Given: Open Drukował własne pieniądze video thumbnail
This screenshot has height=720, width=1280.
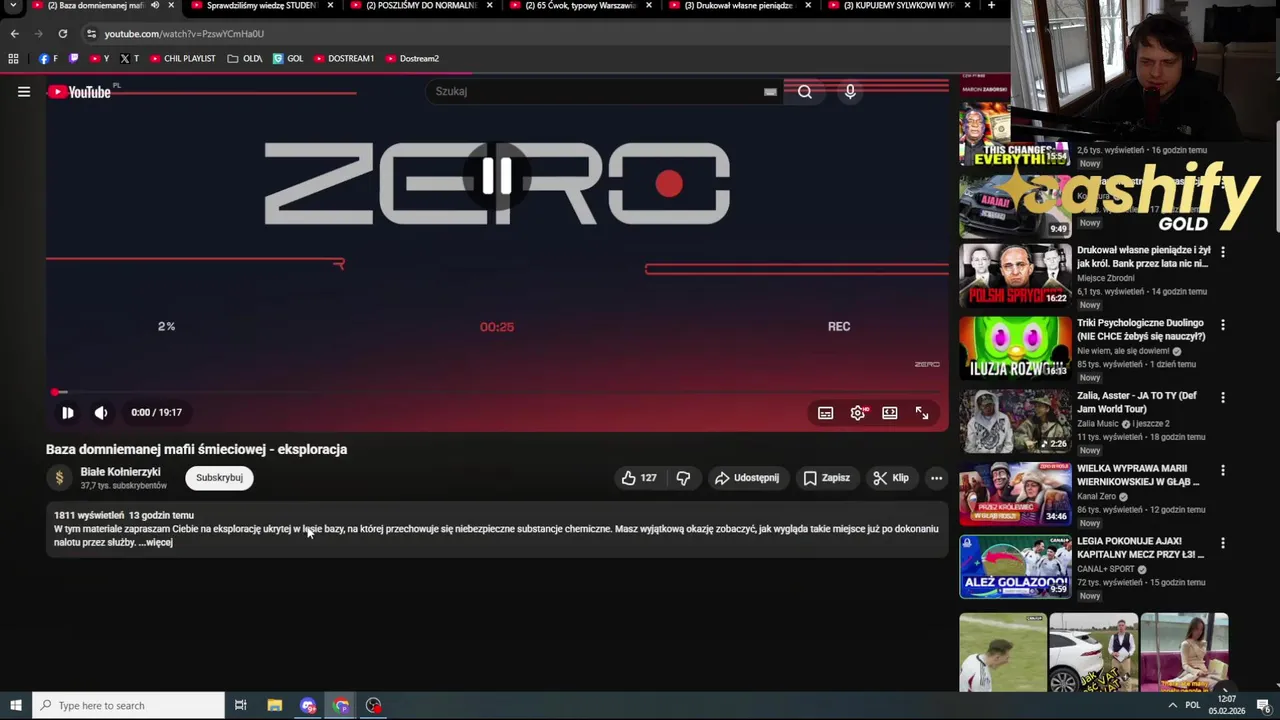Looking at the screenshot, I should pyautogui.click(x=1015, y=276).
